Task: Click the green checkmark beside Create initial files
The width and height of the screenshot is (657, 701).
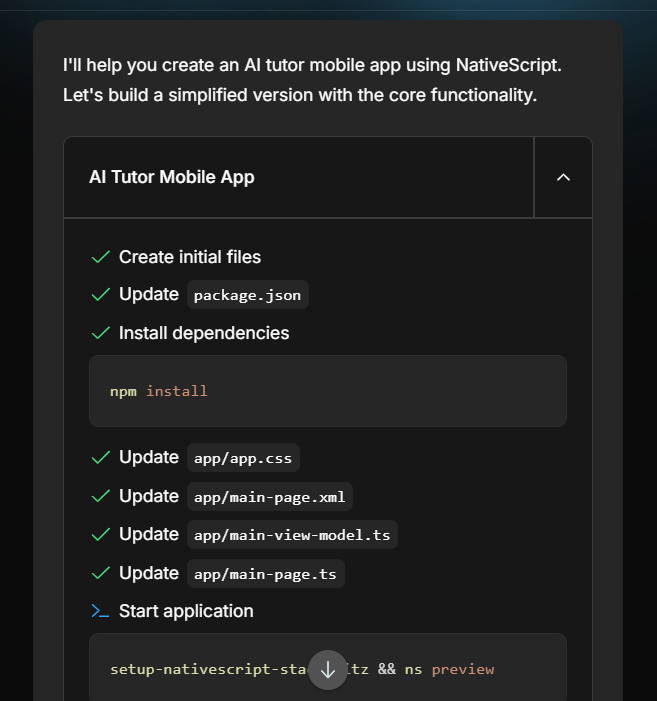Action: [101, 257]
